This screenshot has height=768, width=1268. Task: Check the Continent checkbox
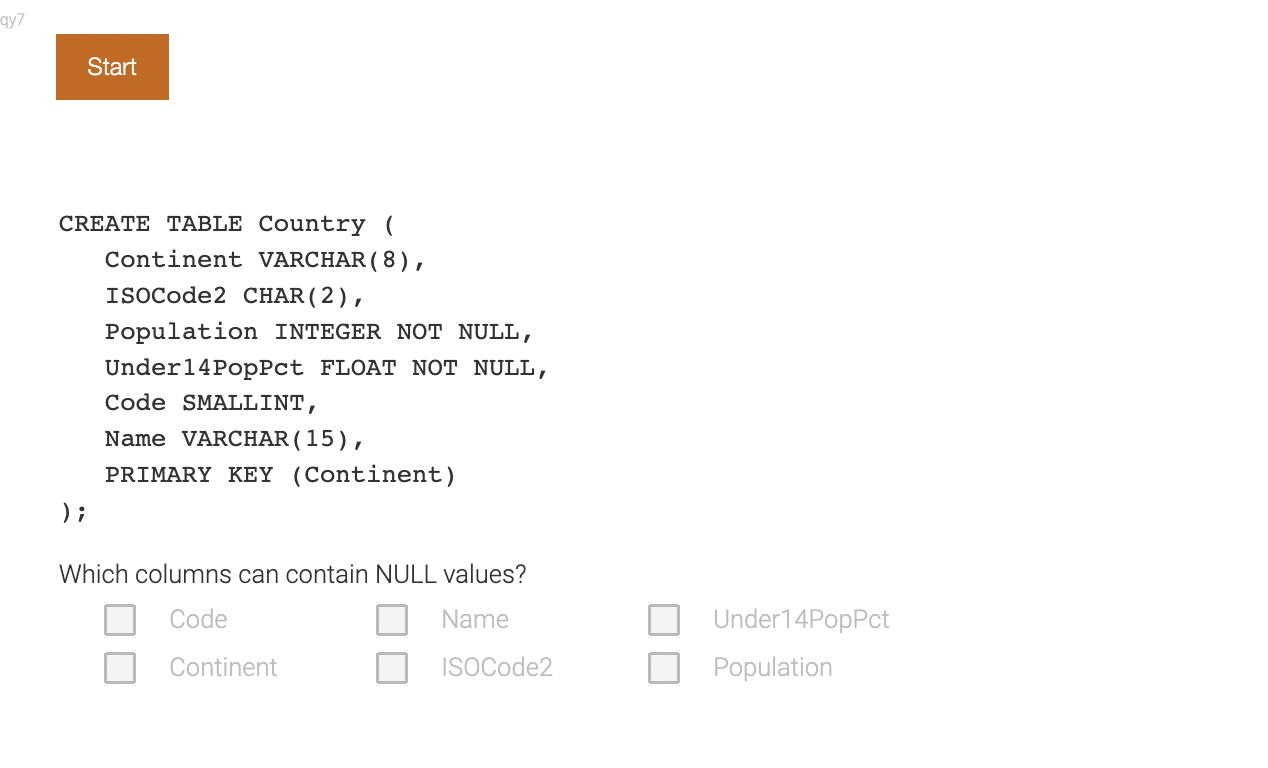click(x=120, y=667)
